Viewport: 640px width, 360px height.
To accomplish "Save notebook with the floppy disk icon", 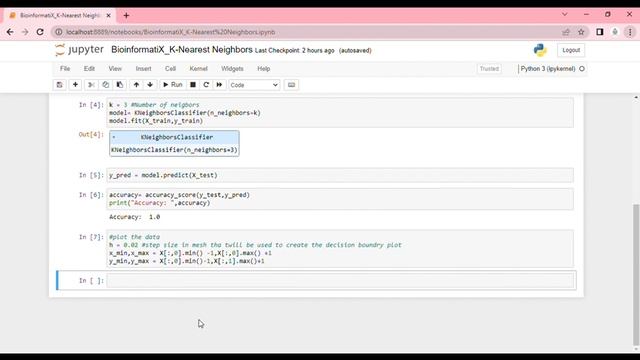I will point(60,85).
